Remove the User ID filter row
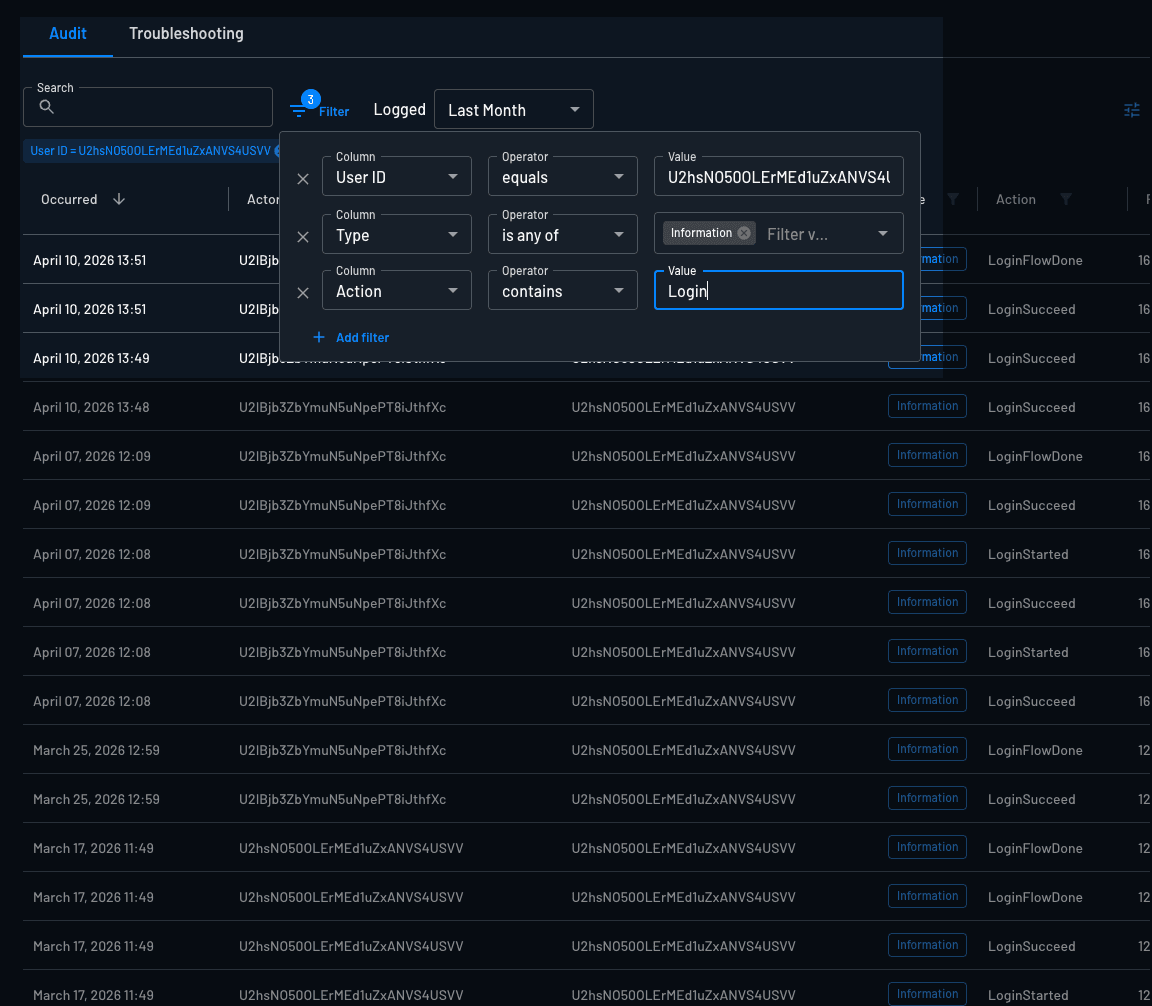1152x1006 pixels. coord(303,179)
